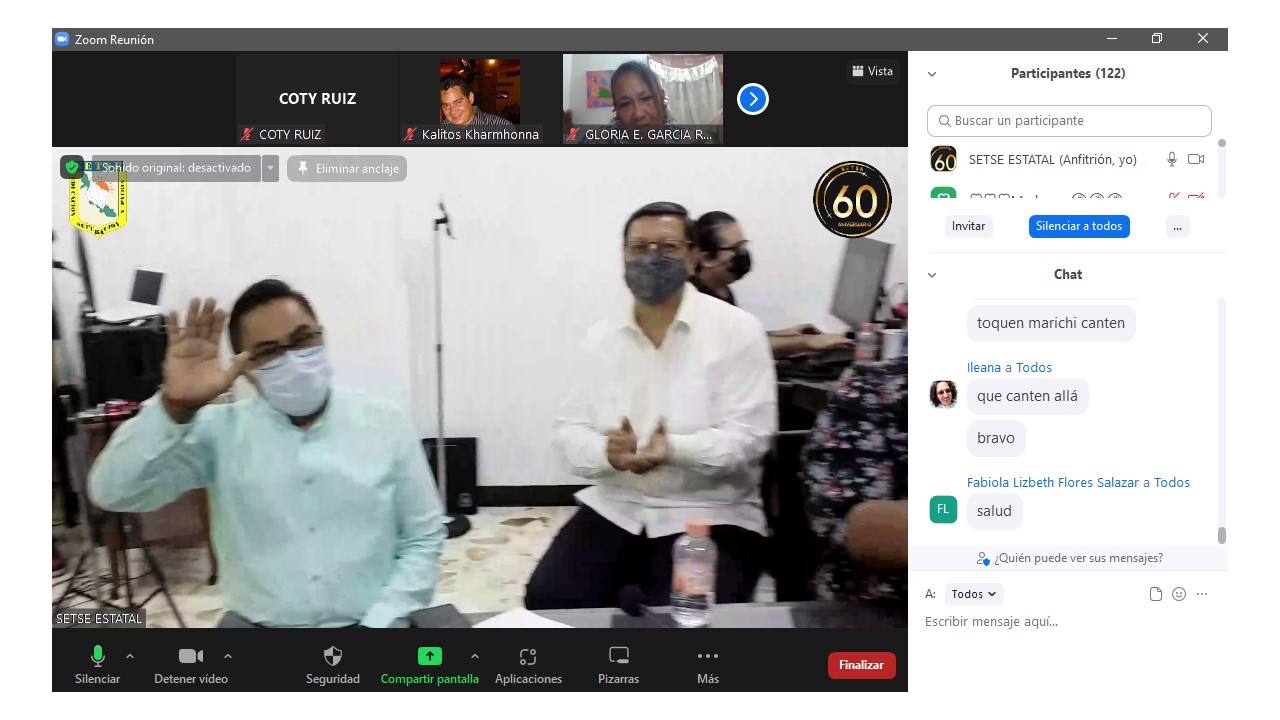The height and width of the screenshot is (720, 1280).
Task: Click SETSE ESTATAL name label on main video
Action: [x=99, y=618]
